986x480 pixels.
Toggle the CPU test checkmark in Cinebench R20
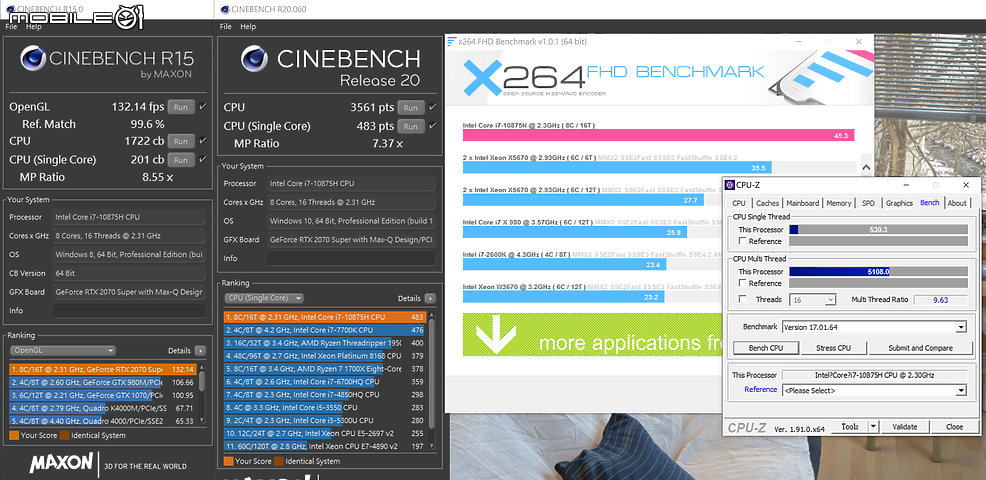(x=432, y=108)
